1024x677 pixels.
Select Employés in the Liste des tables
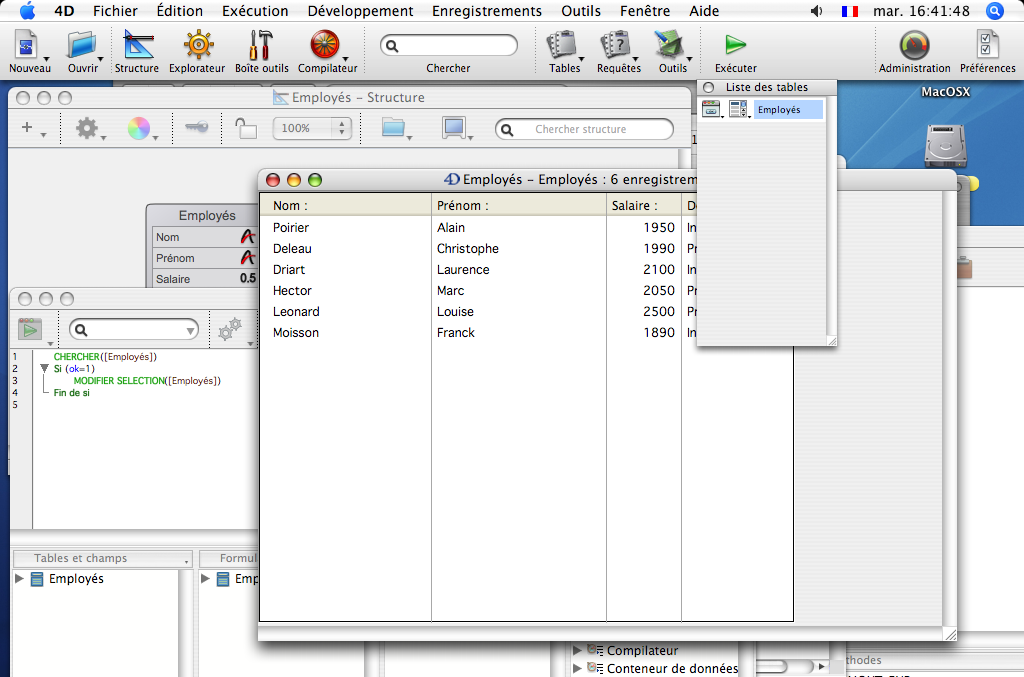[x=788, y=110]
